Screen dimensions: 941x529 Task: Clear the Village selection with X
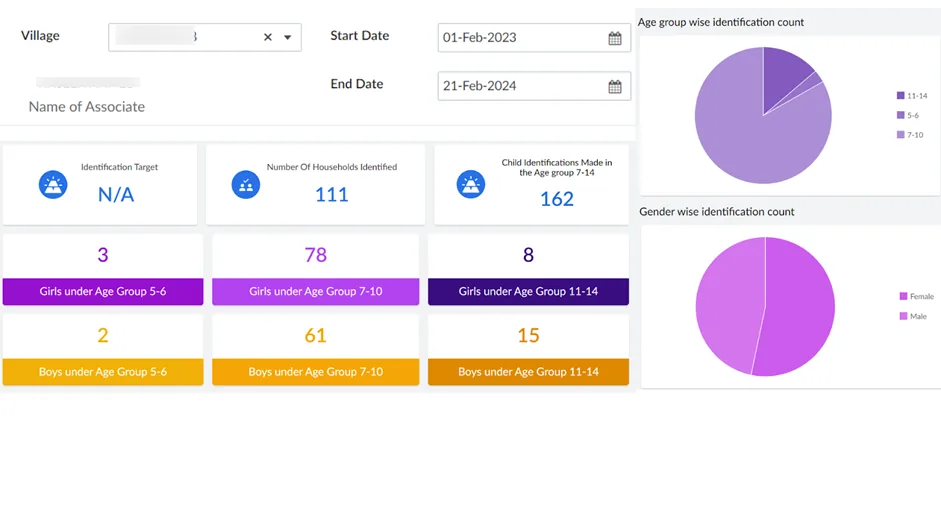(x=268, y=37)
